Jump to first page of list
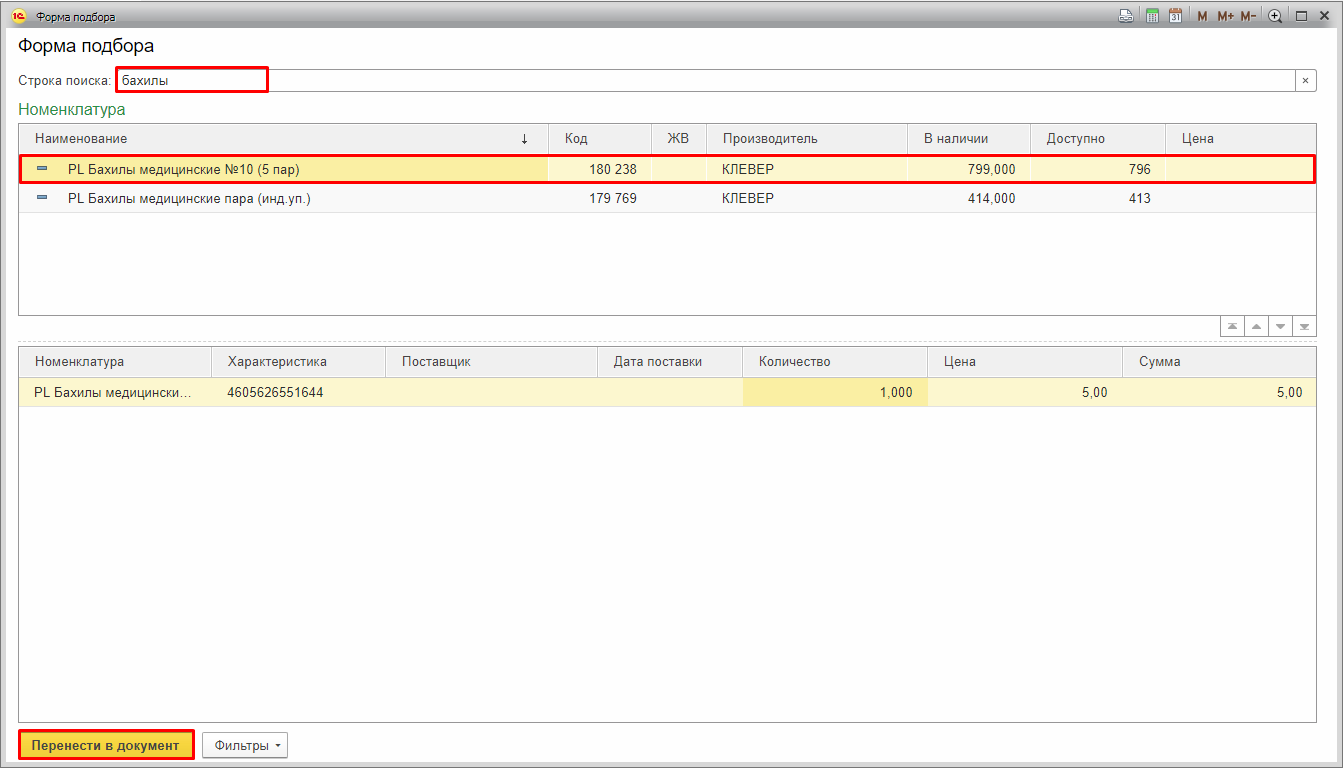This screenshot has width=1343, height=768. (1232, 327)
